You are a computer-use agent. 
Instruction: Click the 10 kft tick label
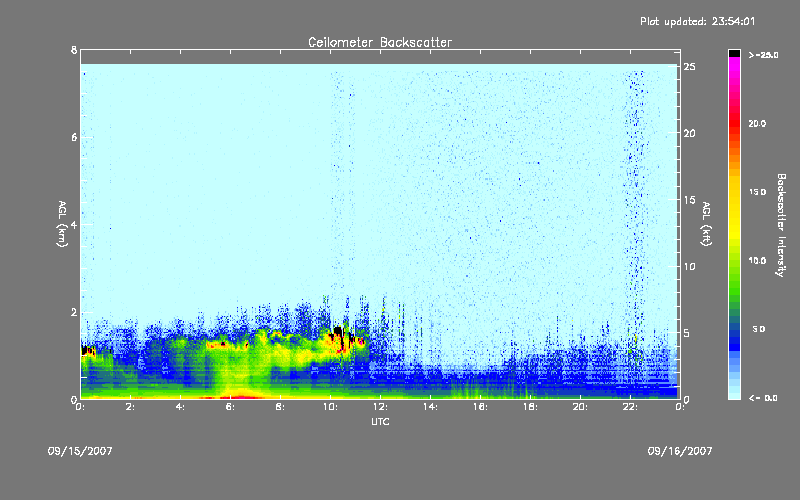(689, 266)
